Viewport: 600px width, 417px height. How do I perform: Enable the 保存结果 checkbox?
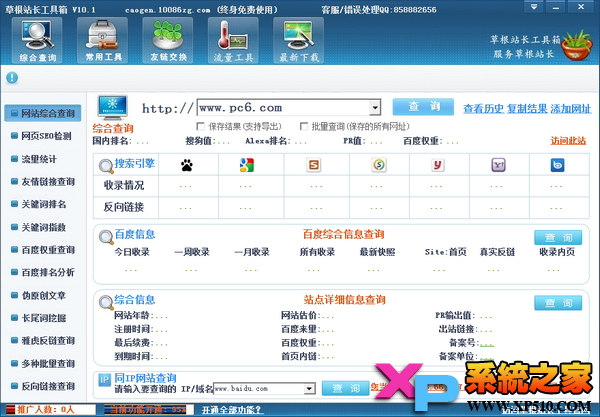[200, 126]
